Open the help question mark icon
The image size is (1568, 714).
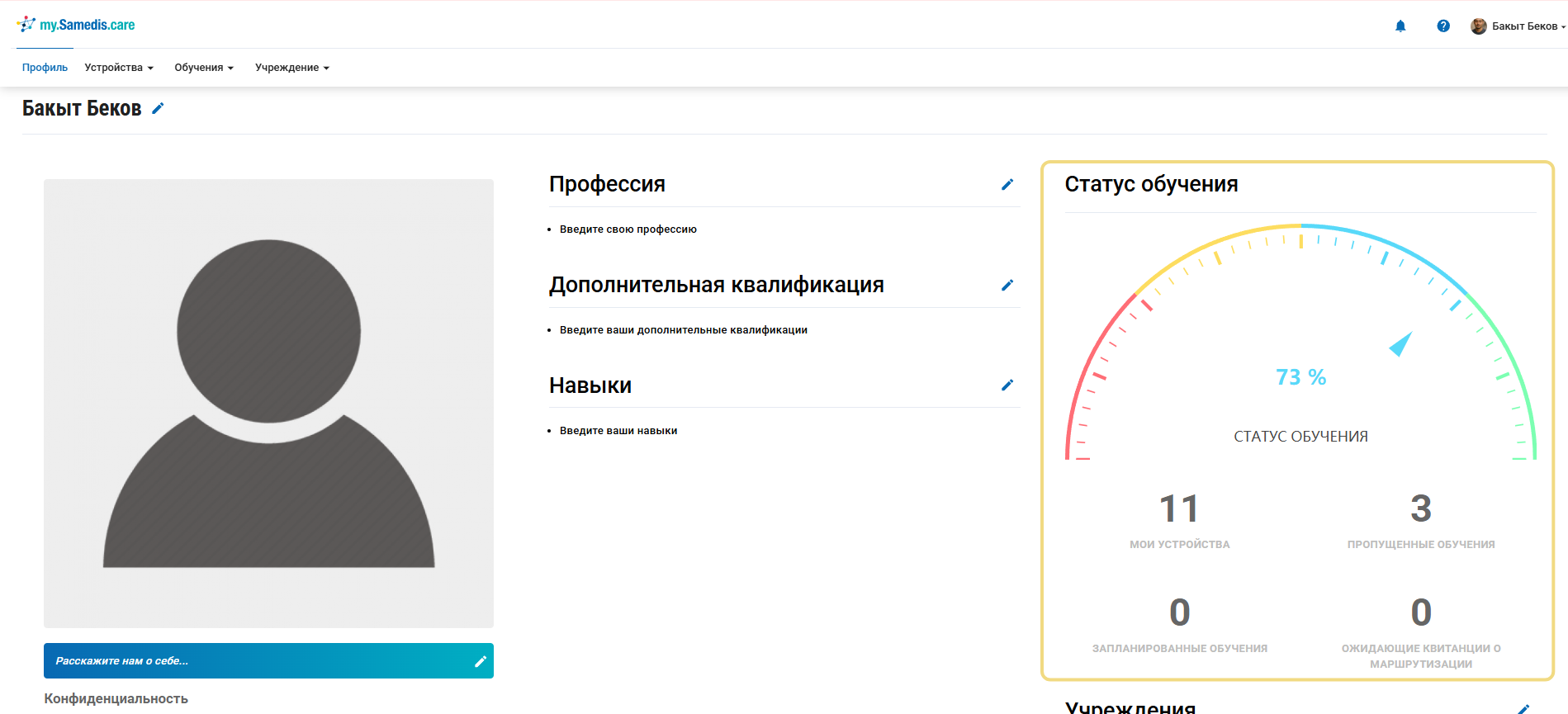pyautogui.click(x=1443, y=26)
